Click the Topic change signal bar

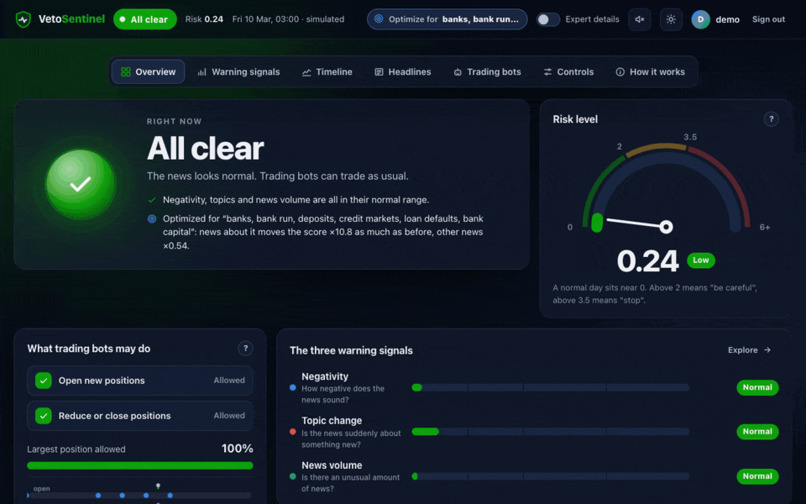[x=550, y=432]
